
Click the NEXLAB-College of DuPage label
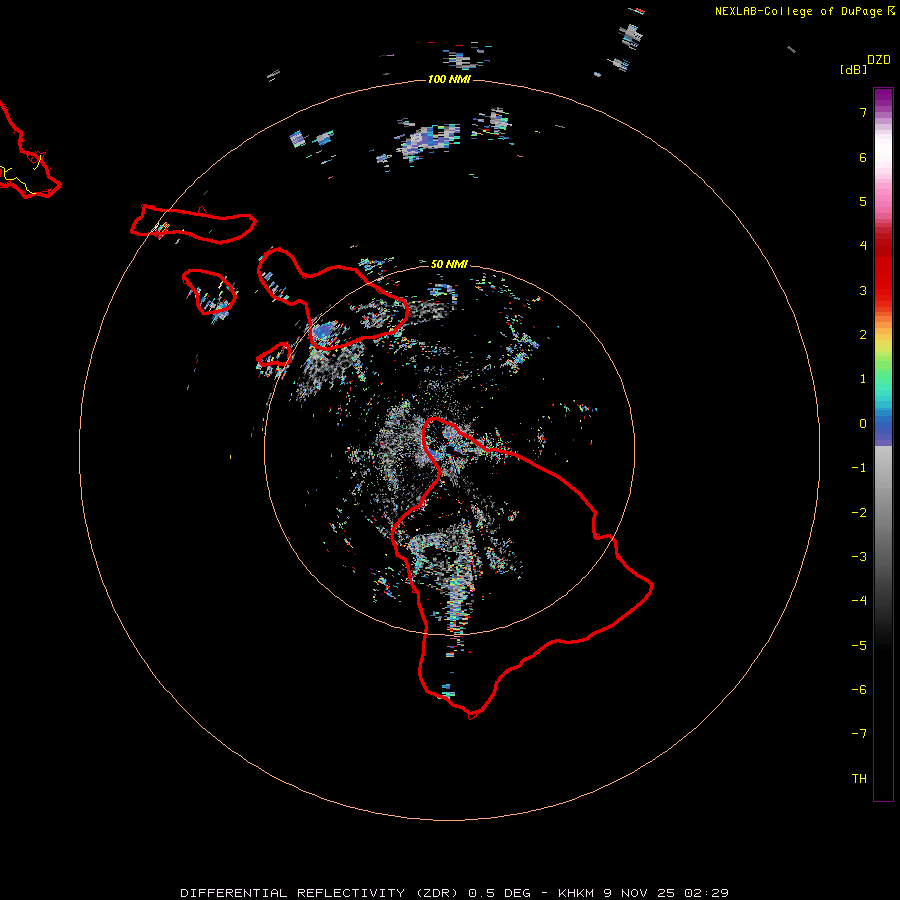pyautogui.click(x=804, y=11)
